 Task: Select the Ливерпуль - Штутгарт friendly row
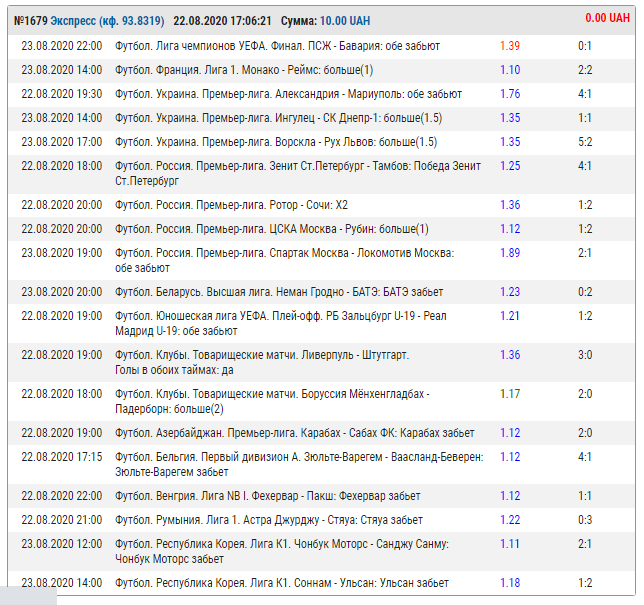coord(321,363)
